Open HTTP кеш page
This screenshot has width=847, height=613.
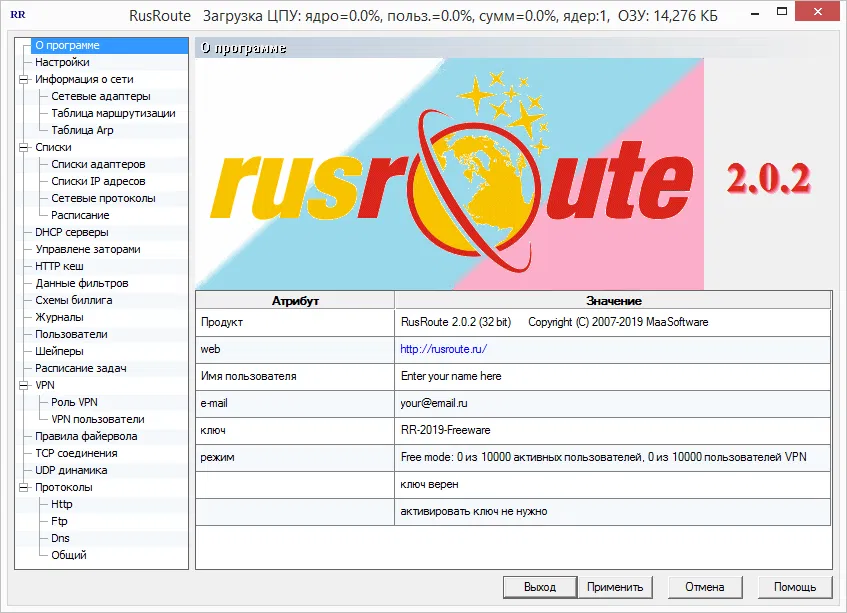tap(59, 266)
